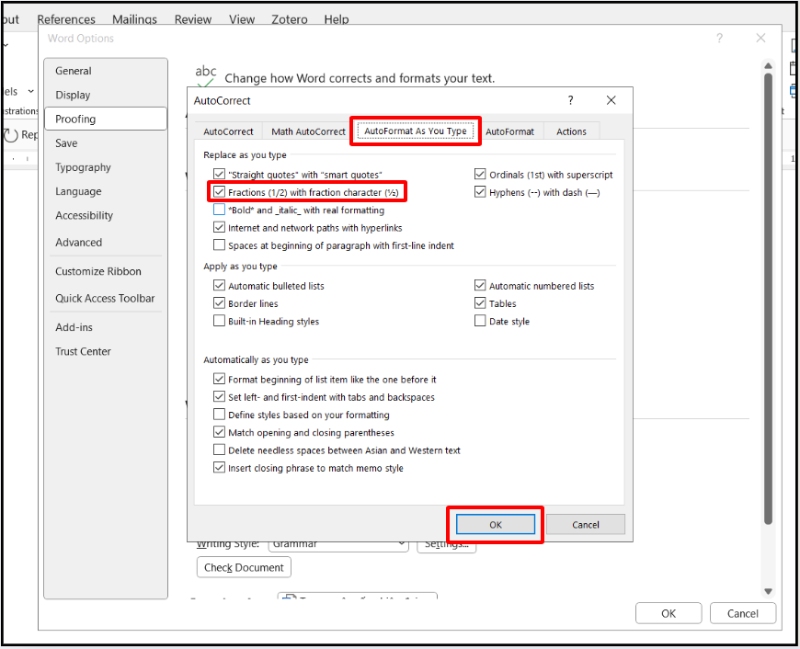Enable the Date style option

(x=480, y=320)
